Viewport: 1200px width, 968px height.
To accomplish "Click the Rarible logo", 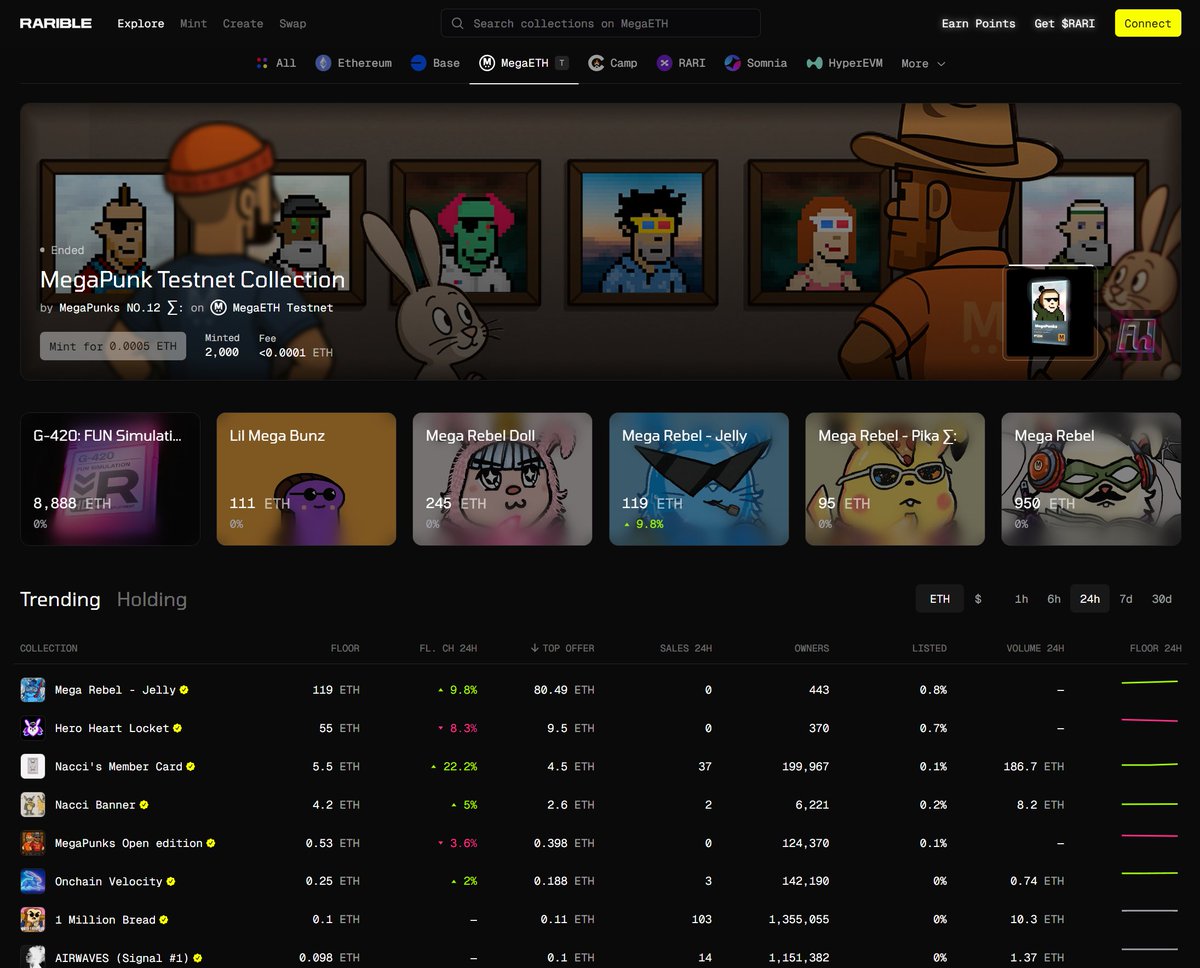I will pyautogui.click(x=56, y=23).
